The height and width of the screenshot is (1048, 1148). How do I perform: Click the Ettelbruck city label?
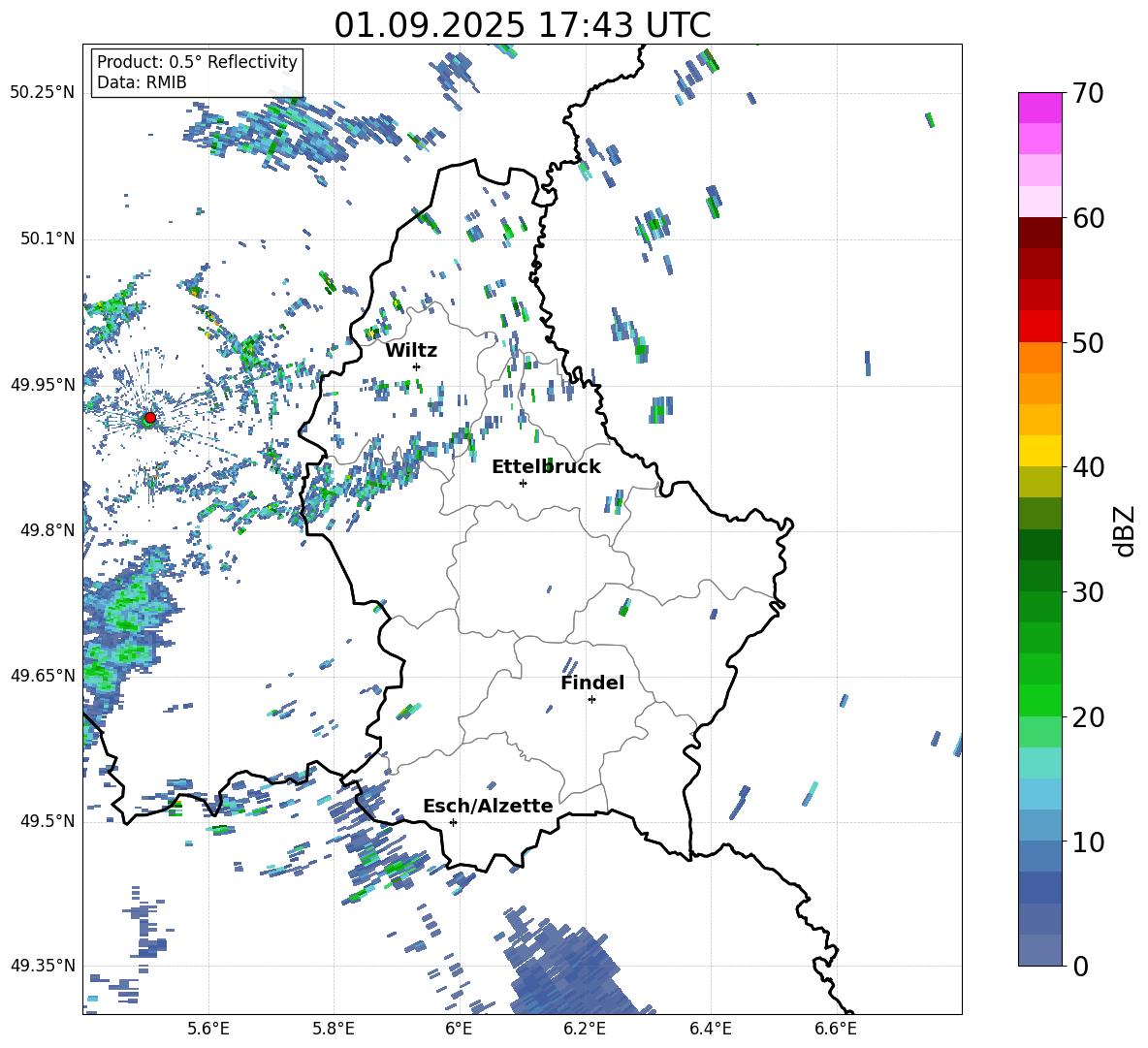click(546, 467)
